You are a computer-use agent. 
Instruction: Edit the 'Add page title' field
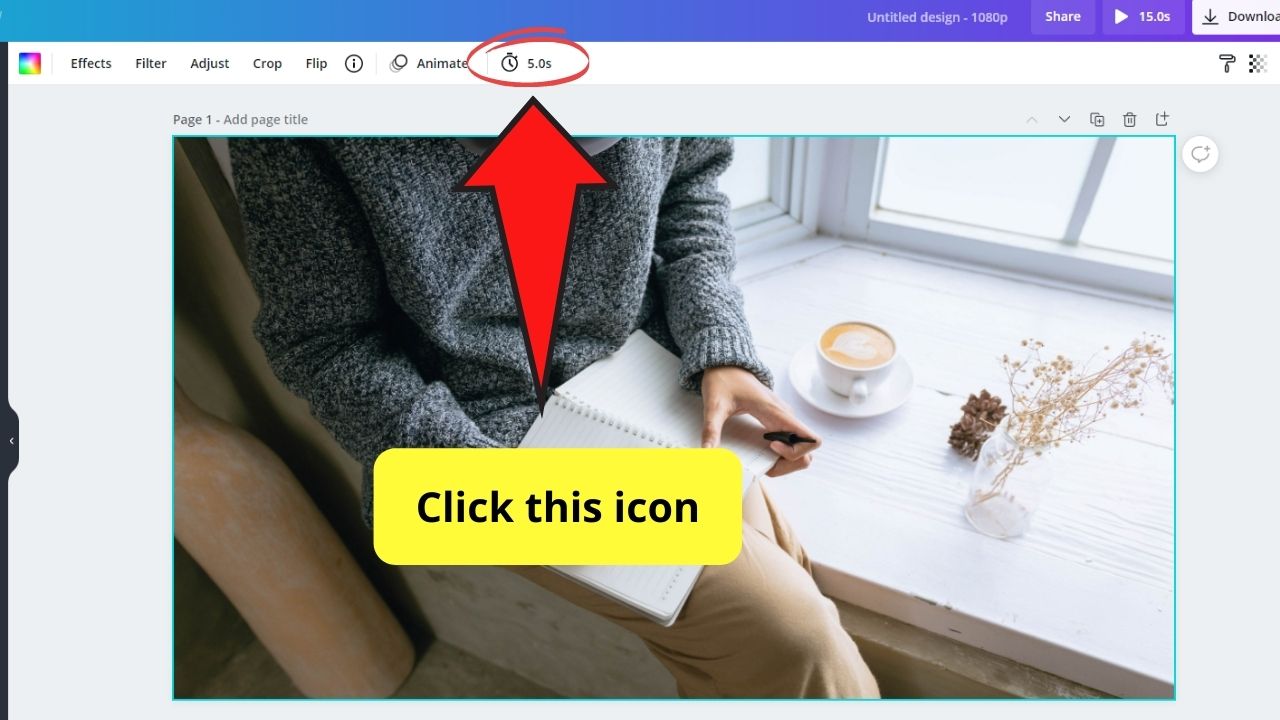266,119
